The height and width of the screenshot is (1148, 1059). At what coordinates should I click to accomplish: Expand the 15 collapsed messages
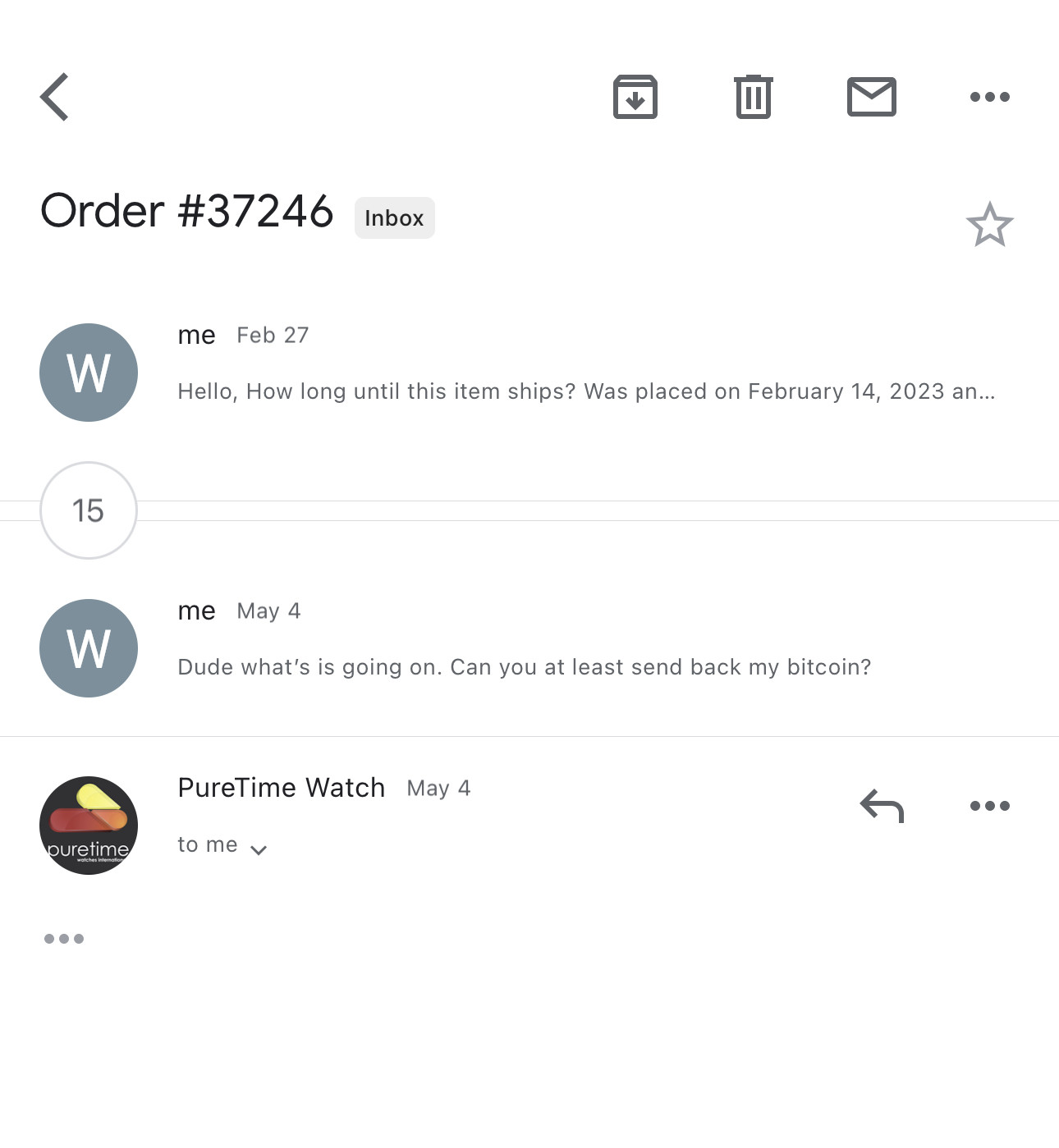[x=89, y=510]
